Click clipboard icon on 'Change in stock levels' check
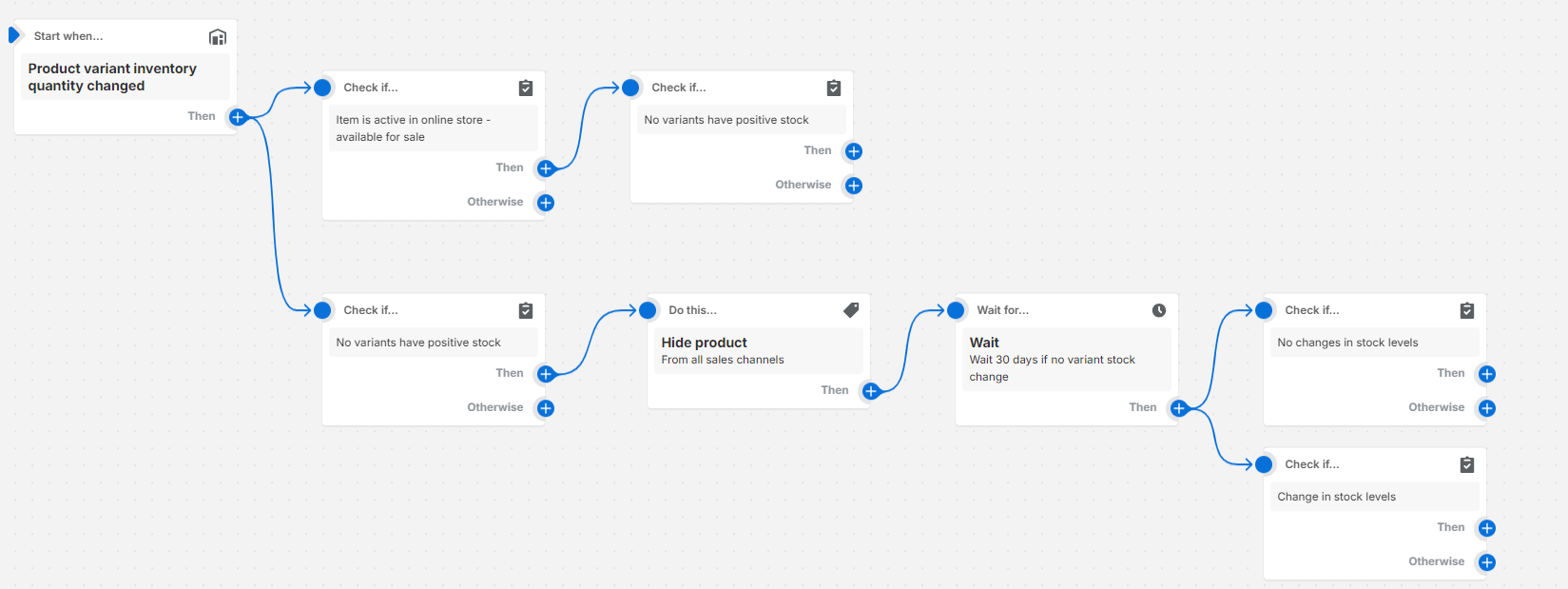 [1467, 464]
